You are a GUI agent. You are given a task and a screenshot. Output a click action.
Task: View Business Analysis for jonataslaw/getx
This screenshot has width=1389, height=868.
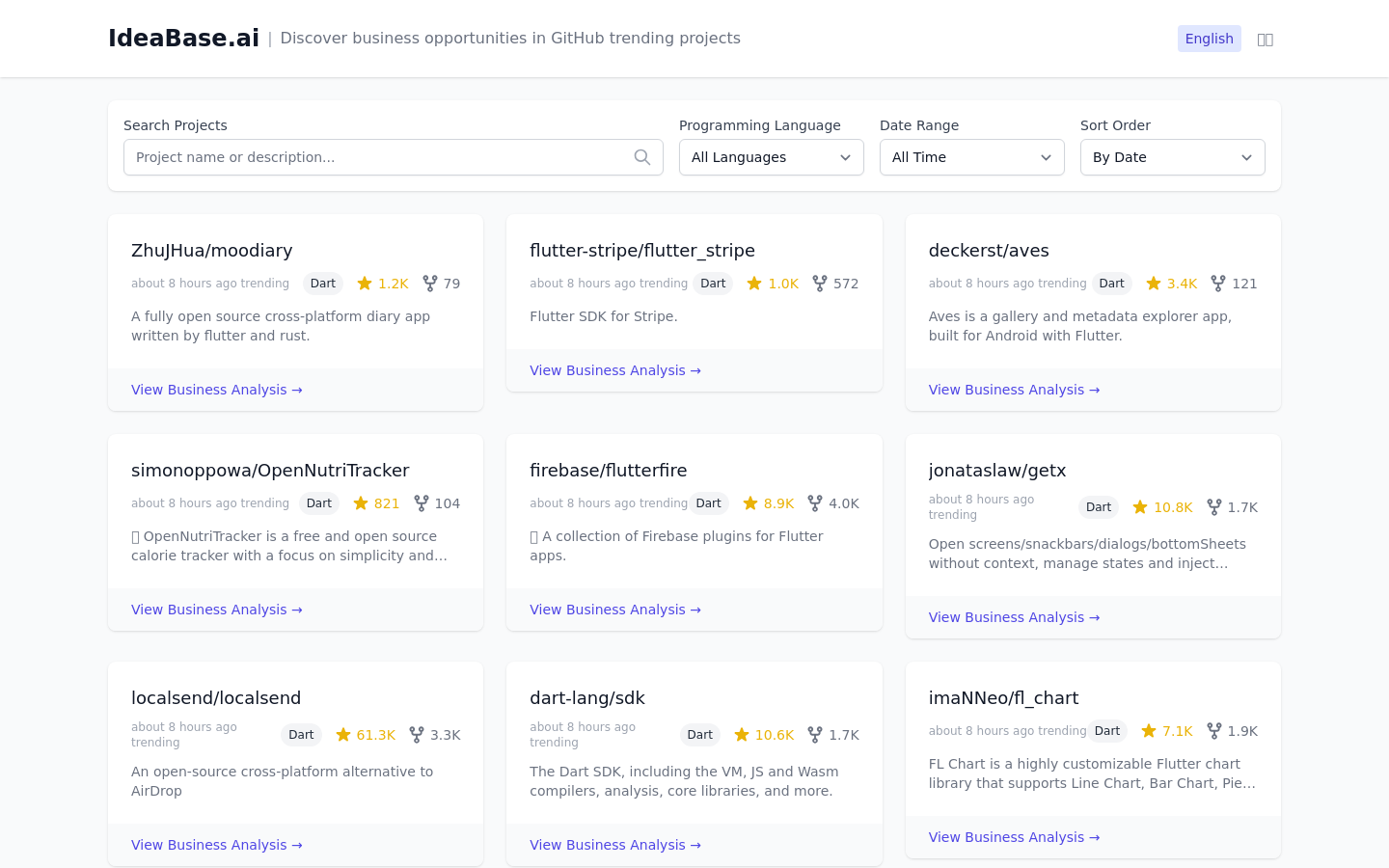pos(1014,617)
